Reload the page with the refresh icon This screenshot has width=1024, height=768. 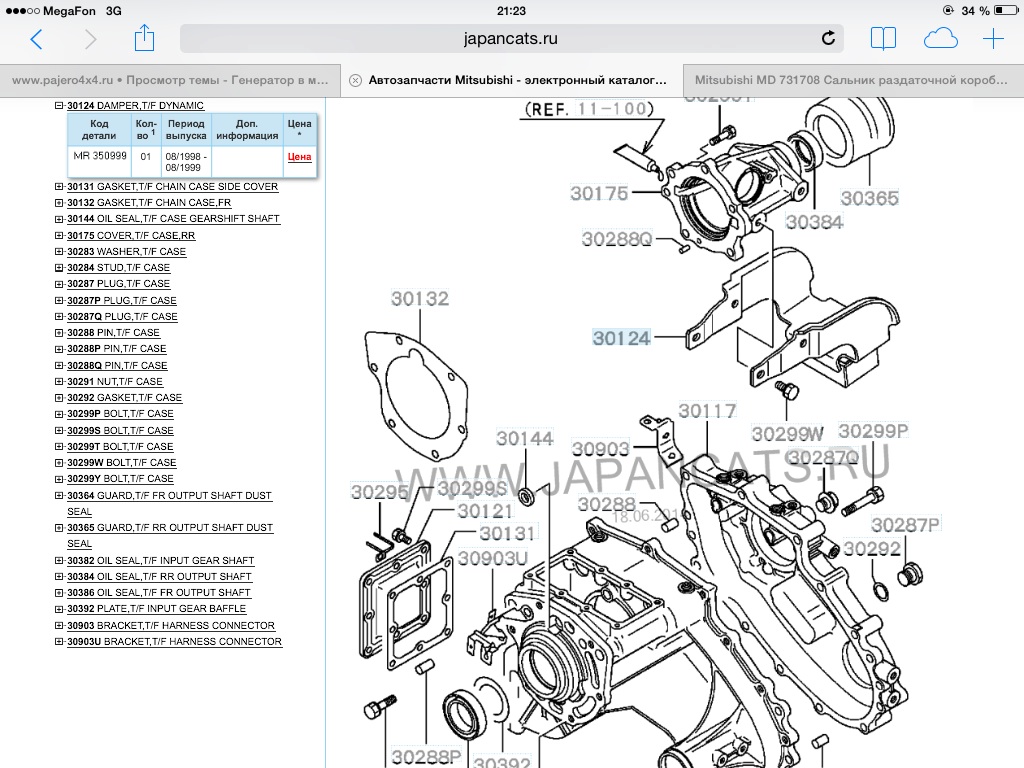click(828, 39)
